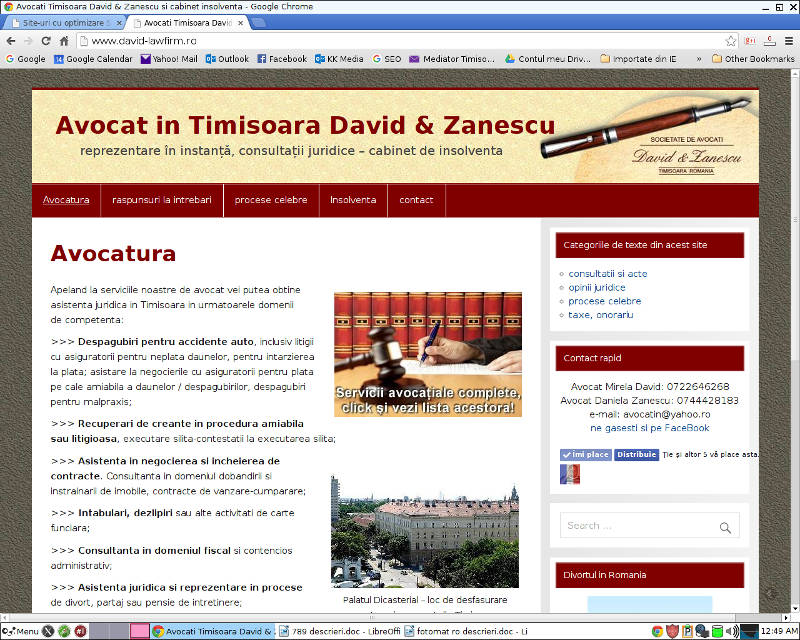Image resolution: width=800 pixels, height=640 pixels.
Task: Click the green launcher icon in the taskbar
Action: click(64, 631)
